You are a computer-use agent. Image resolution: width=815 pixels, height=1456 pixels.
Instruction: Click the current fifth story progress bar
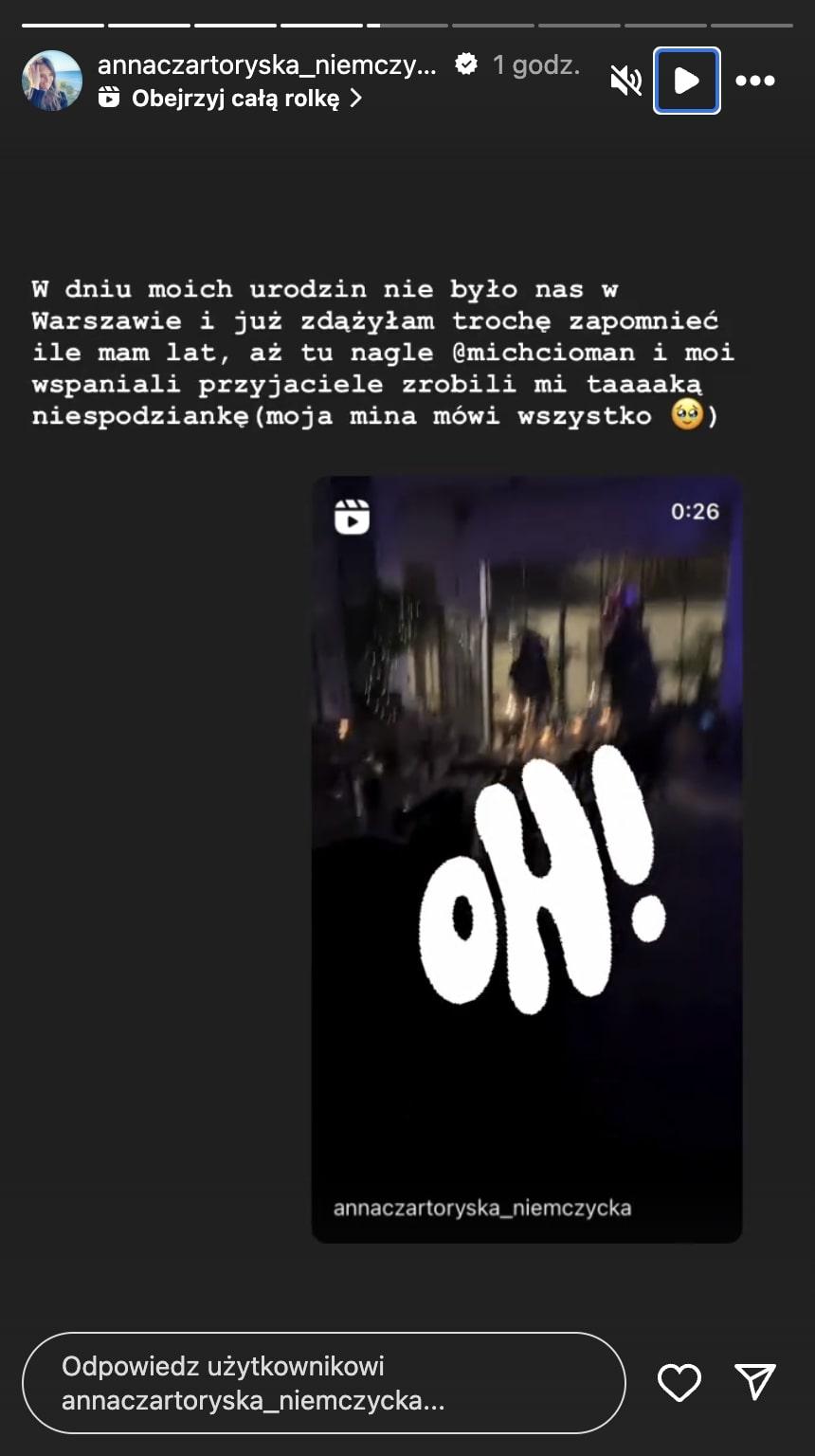click(407, 26)
